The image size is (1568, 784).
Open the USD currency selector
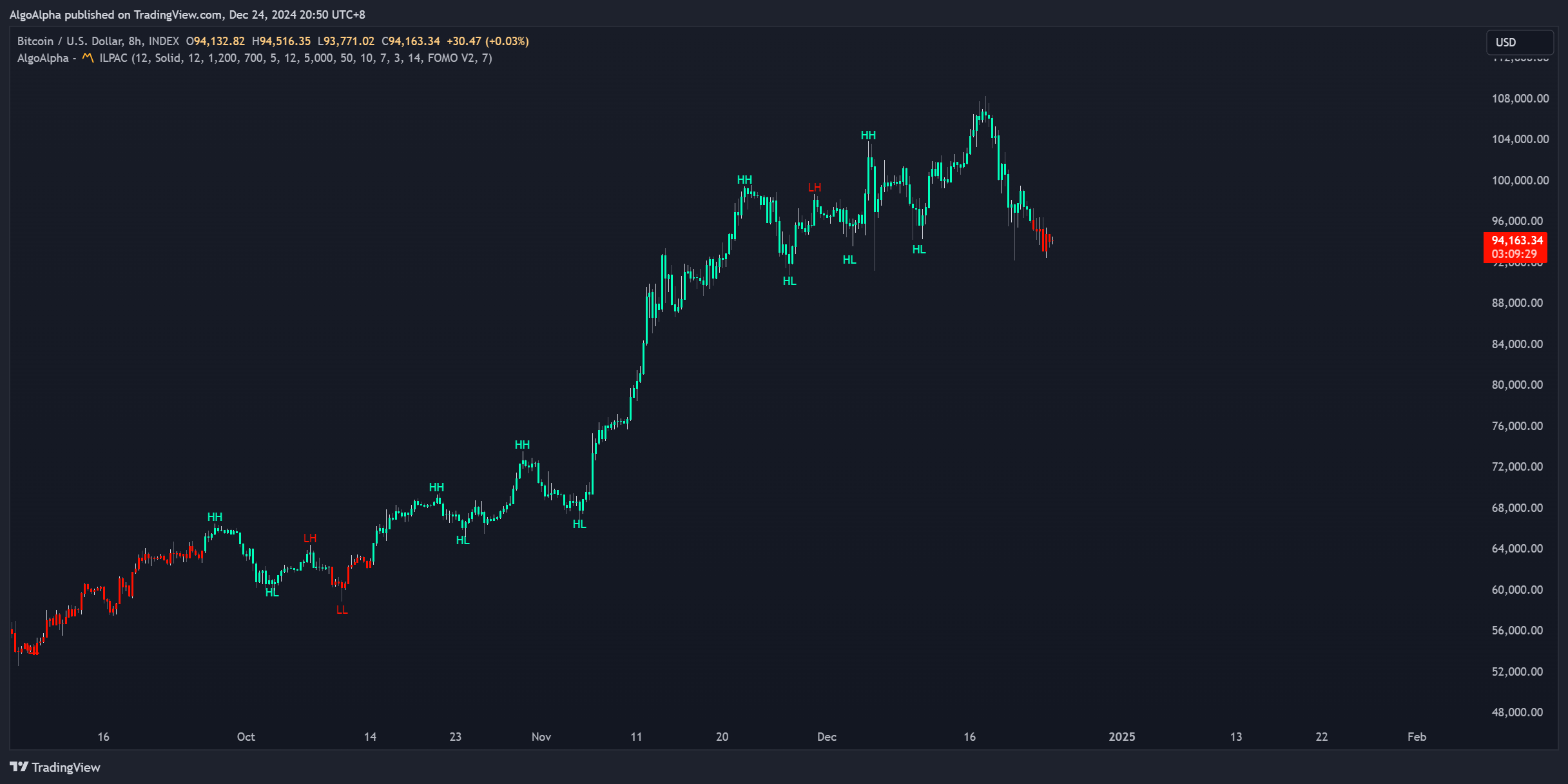(1520, 42)
